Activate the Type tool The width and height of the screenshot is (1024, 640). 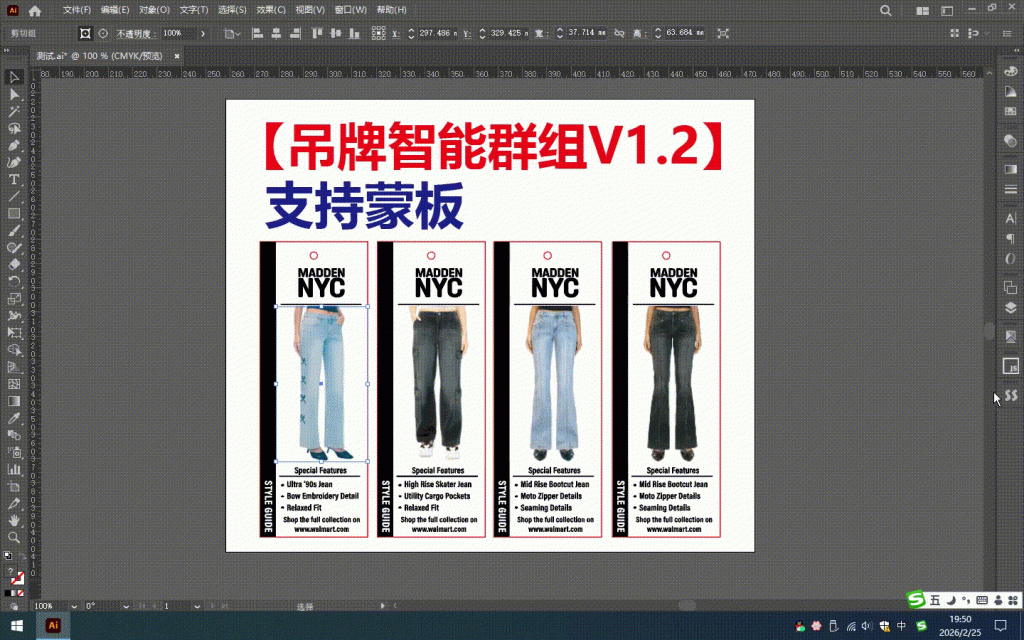pyautogui.click(x=14, y=180)
